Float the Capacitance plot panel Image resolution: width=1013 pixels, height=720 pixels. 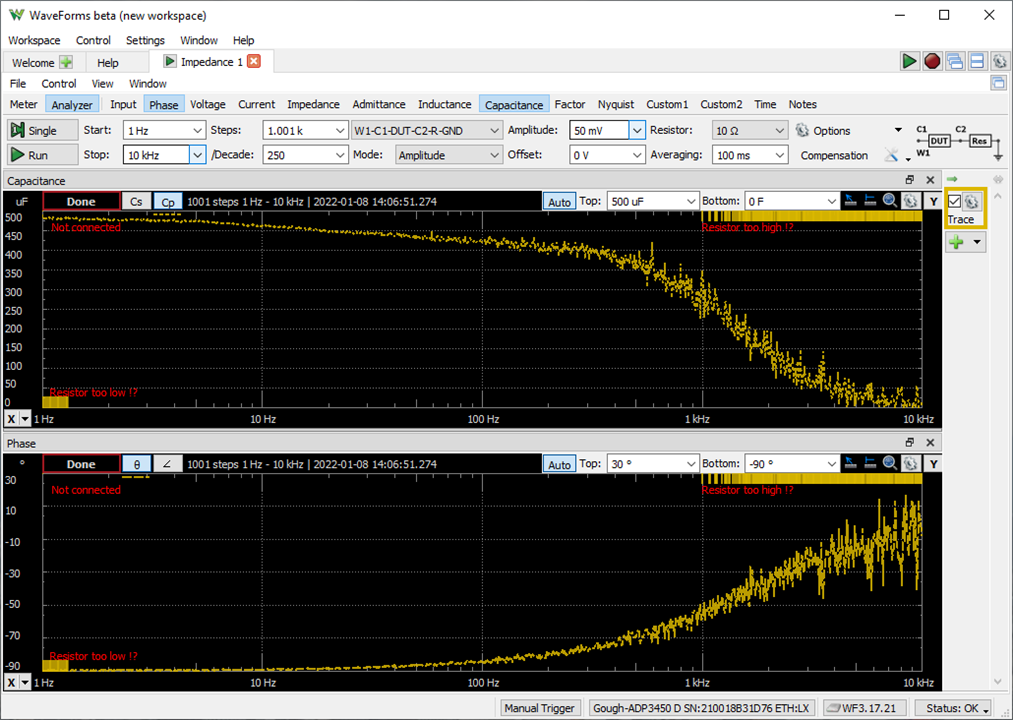[910, 180]
